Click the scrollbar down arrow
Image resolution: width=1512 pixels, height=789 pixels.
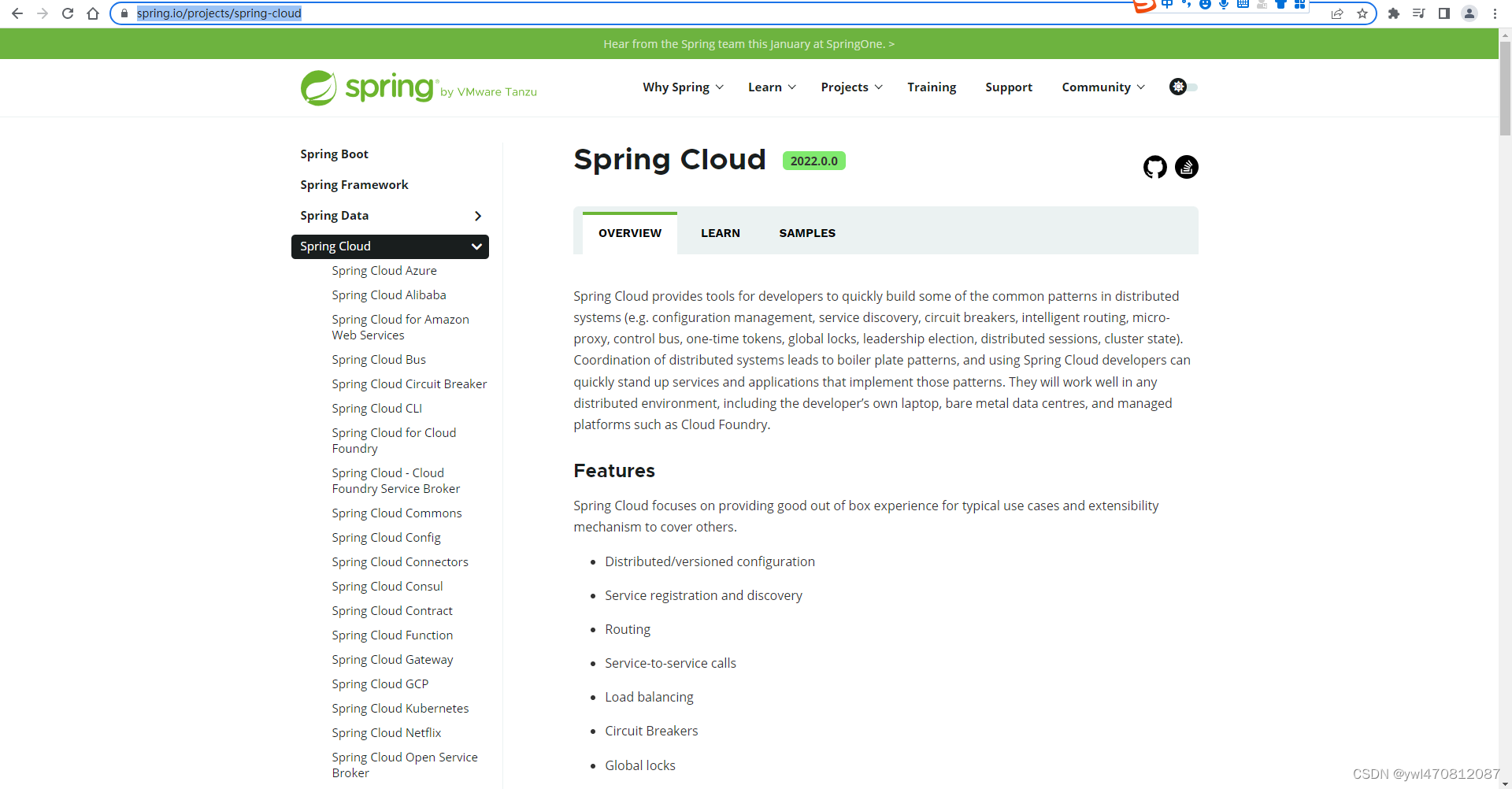pos(1505,783)
